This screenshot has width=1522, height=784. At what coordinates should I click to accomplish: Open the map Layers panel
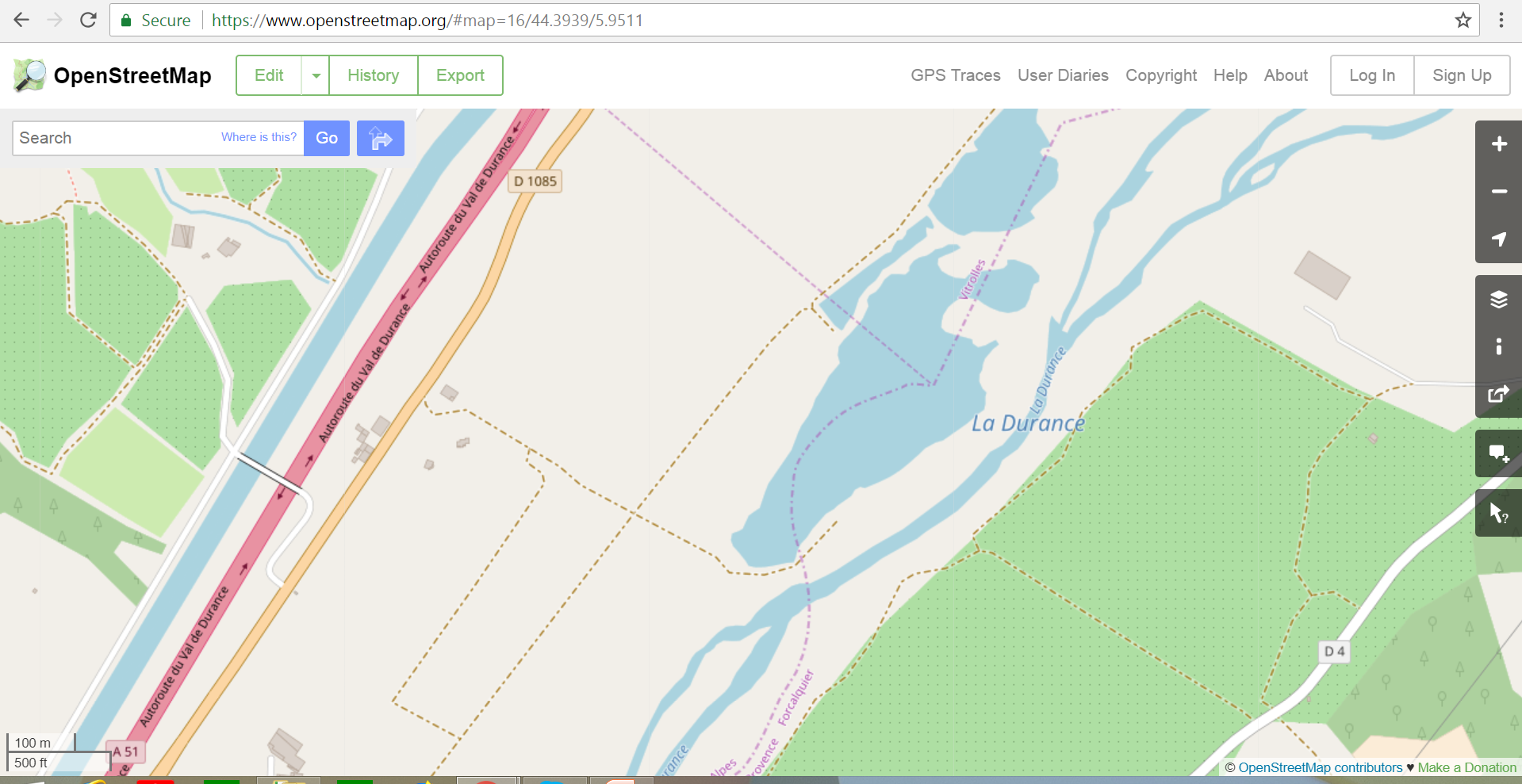tap(1498, 299)
